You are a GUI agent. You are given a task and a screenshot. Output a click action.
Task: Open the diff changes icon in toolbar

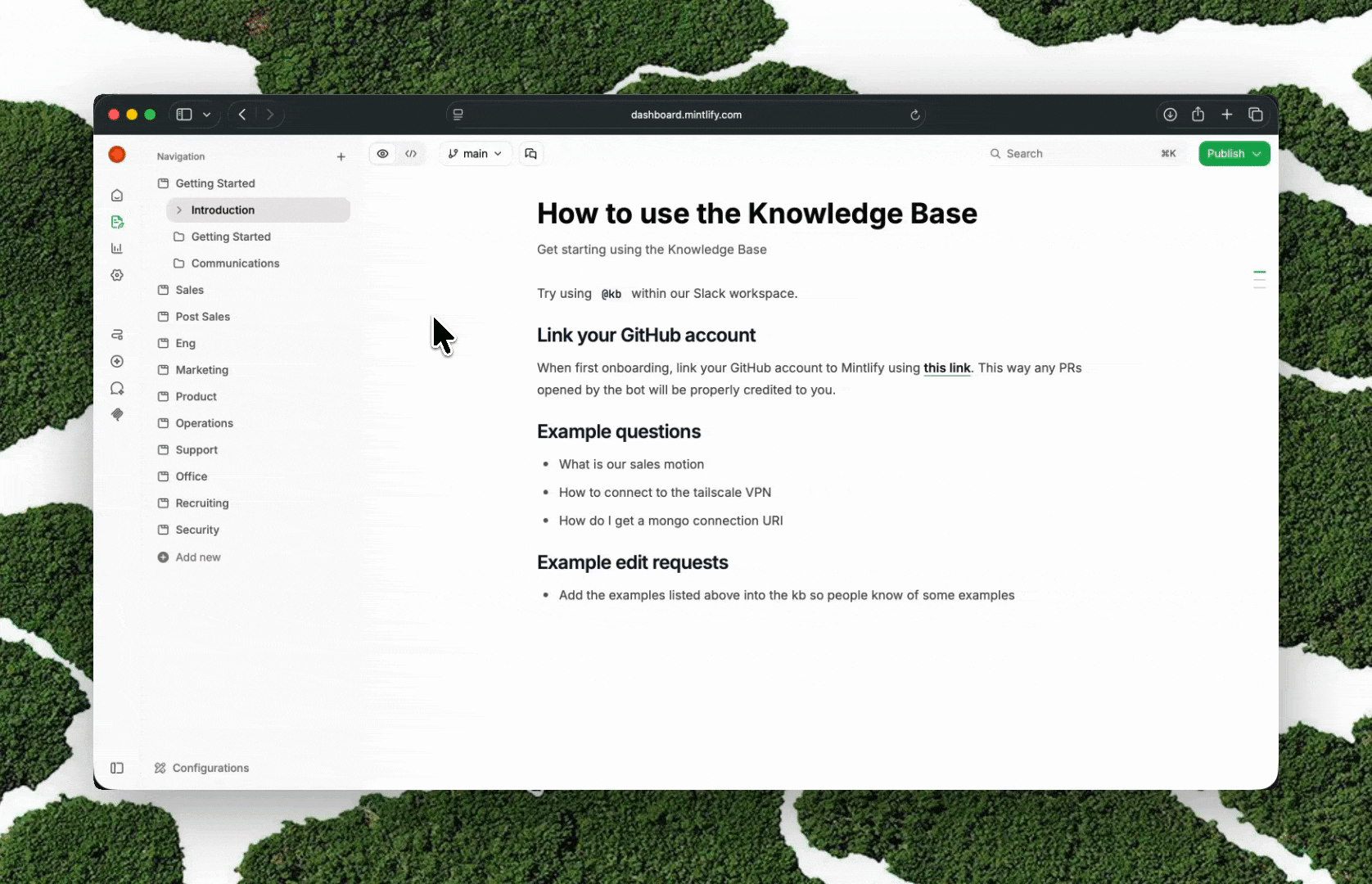click(530, 153)
